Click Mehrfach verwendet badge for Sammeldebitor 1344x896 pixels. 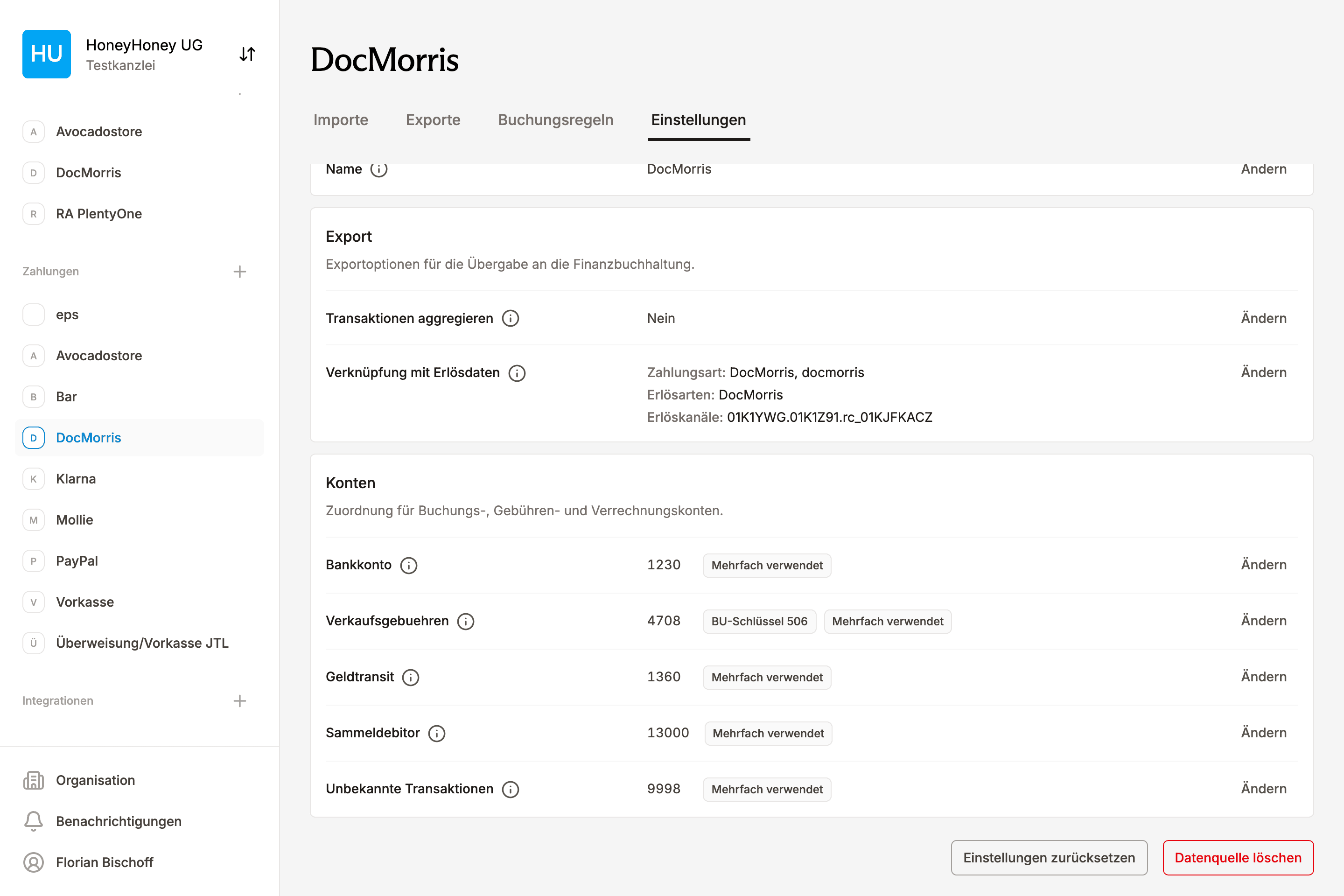coord(768,733)
